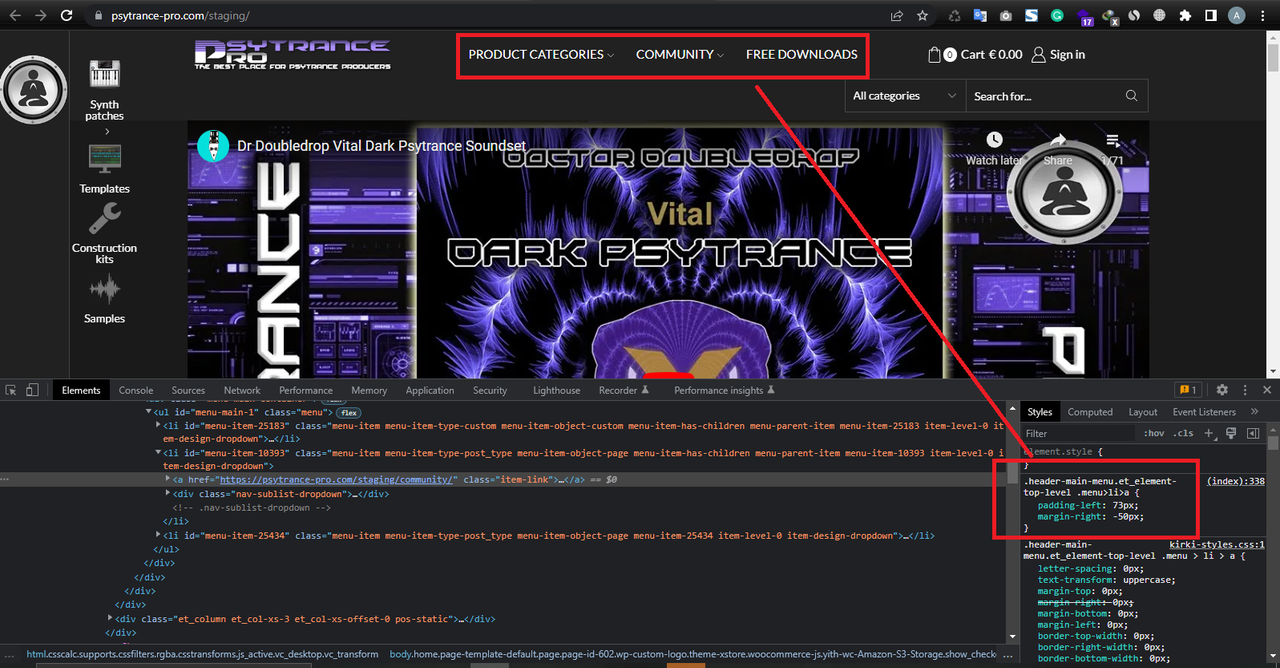This screenshot has width=1280, height=668.
Task: Switch to the Computed styles tab
Action: [x=1090, y=412]
